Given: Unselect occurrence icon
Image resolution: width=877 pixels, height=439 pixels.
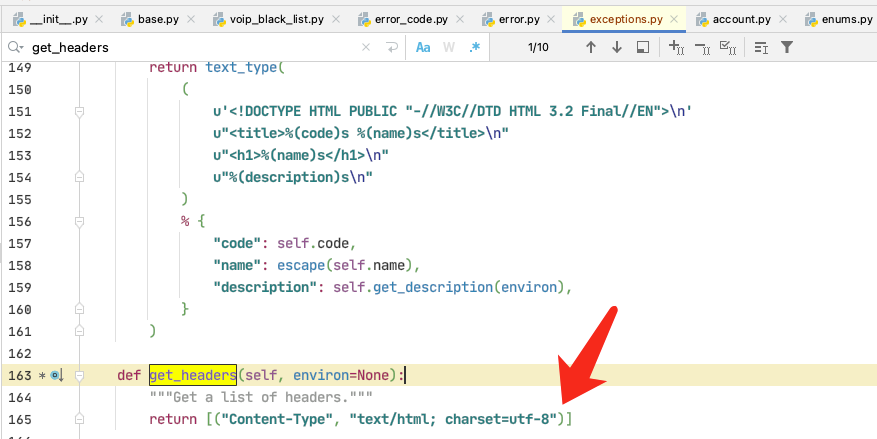Looking at the screenshot, I should coord(702,48).
